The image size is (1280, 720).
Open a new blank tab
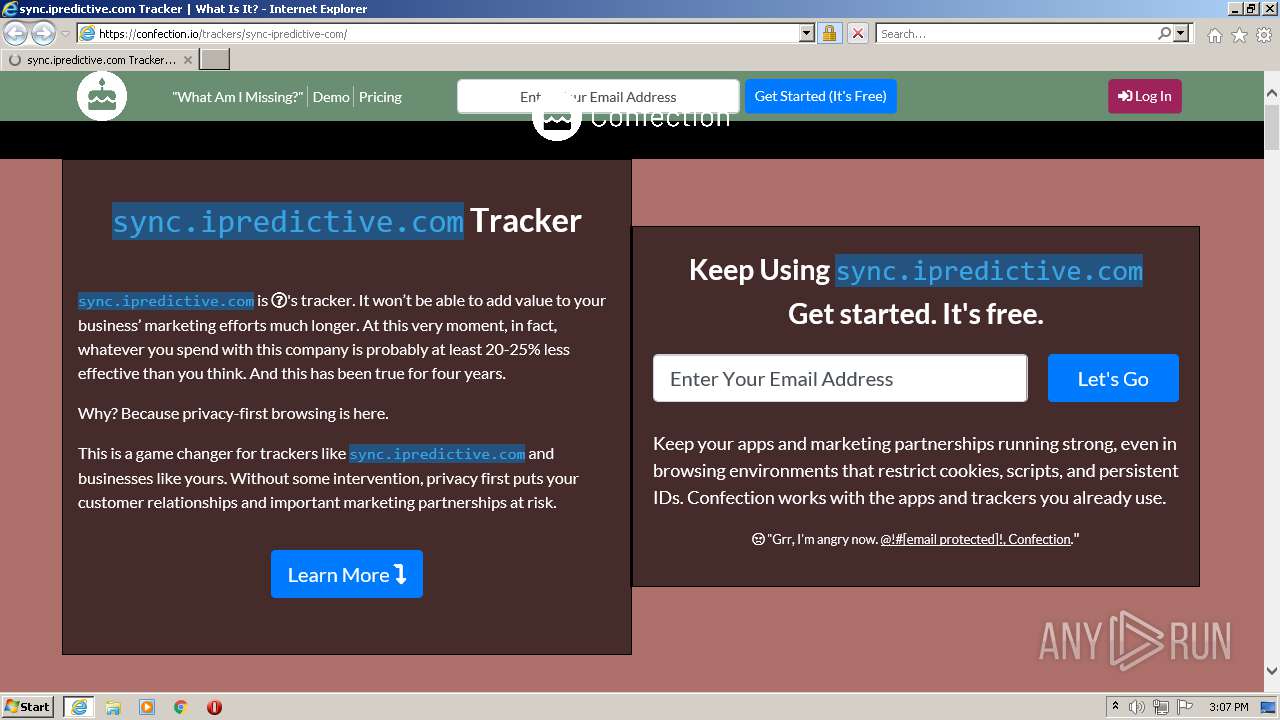pyautogui.click(x=215, y=60)
